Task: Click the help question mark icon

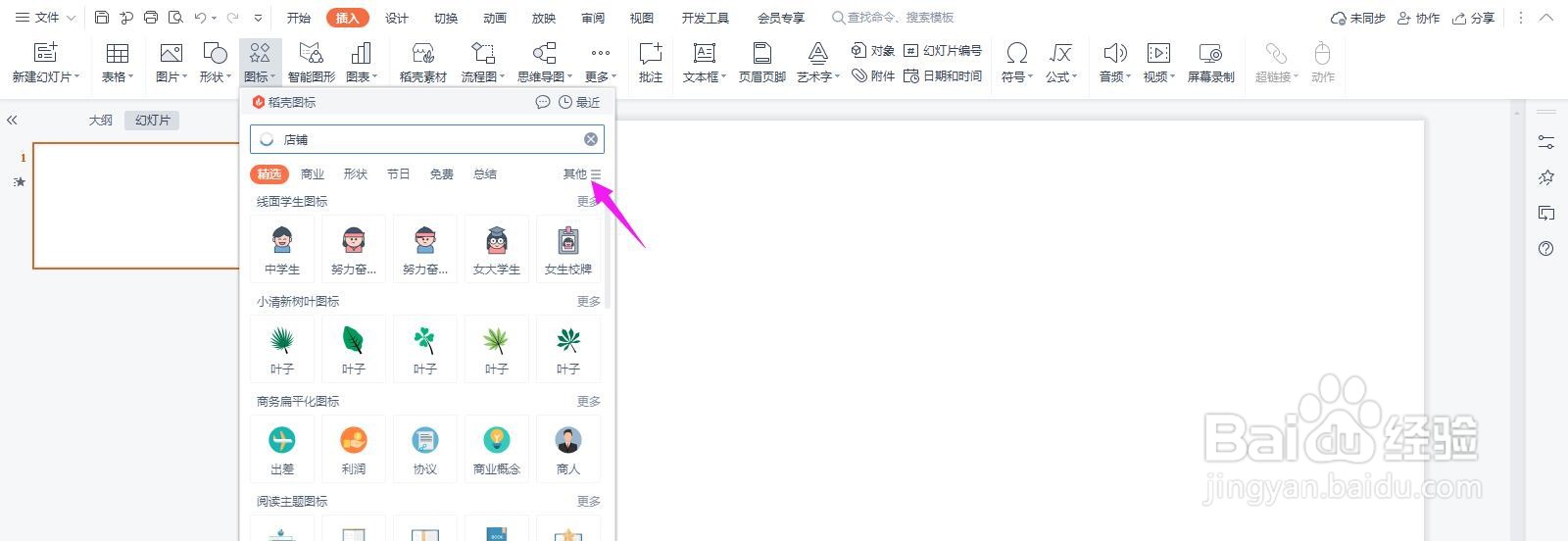Action: pyautogui.click(x=1545, y=249)
